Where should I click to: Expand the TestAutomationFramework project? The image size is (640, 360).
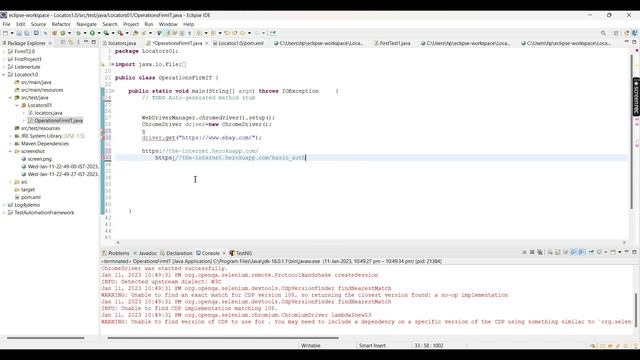4,213
